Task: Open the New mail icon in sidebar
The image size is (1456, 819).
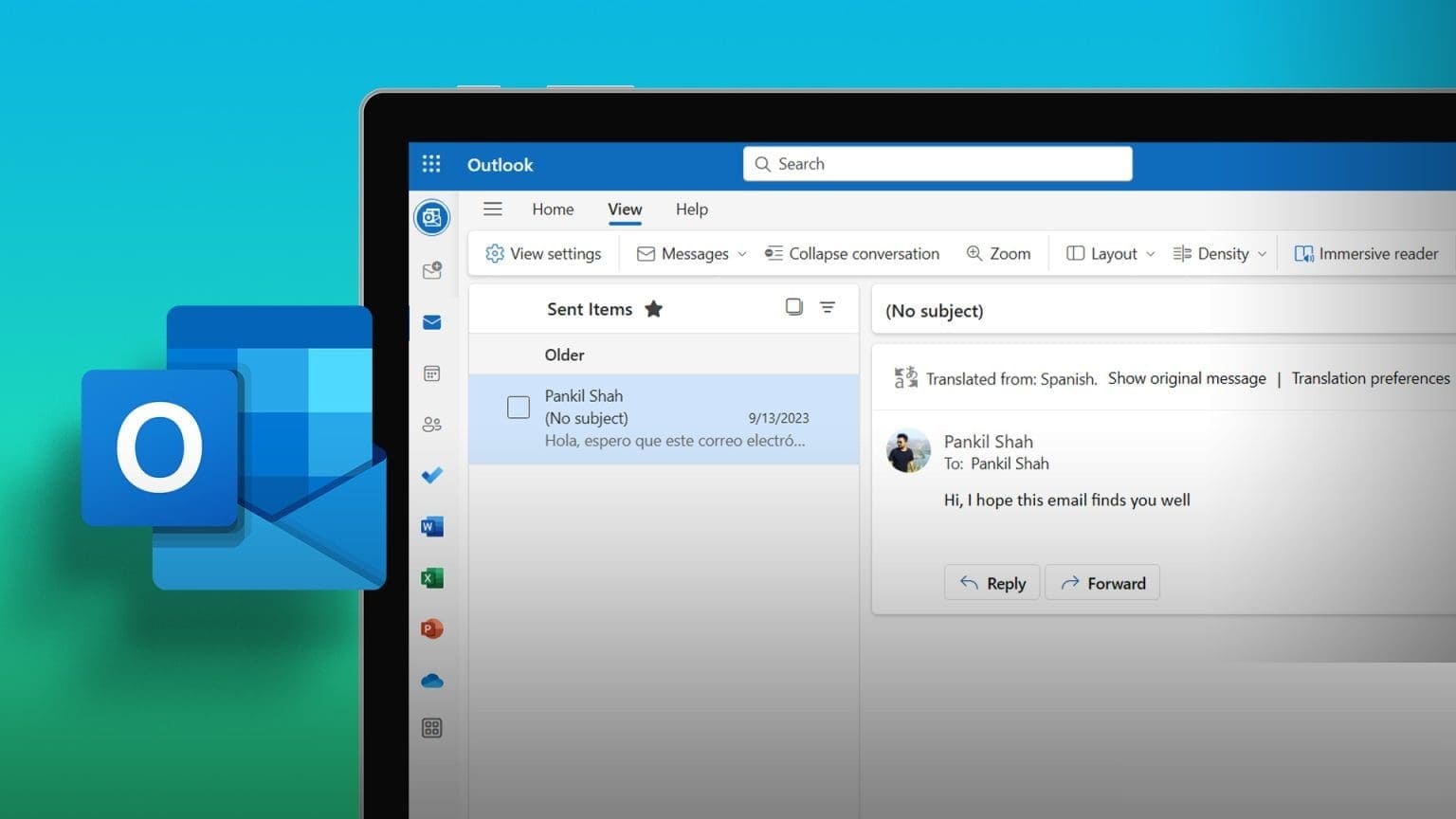Action: (x=432, y=271)
